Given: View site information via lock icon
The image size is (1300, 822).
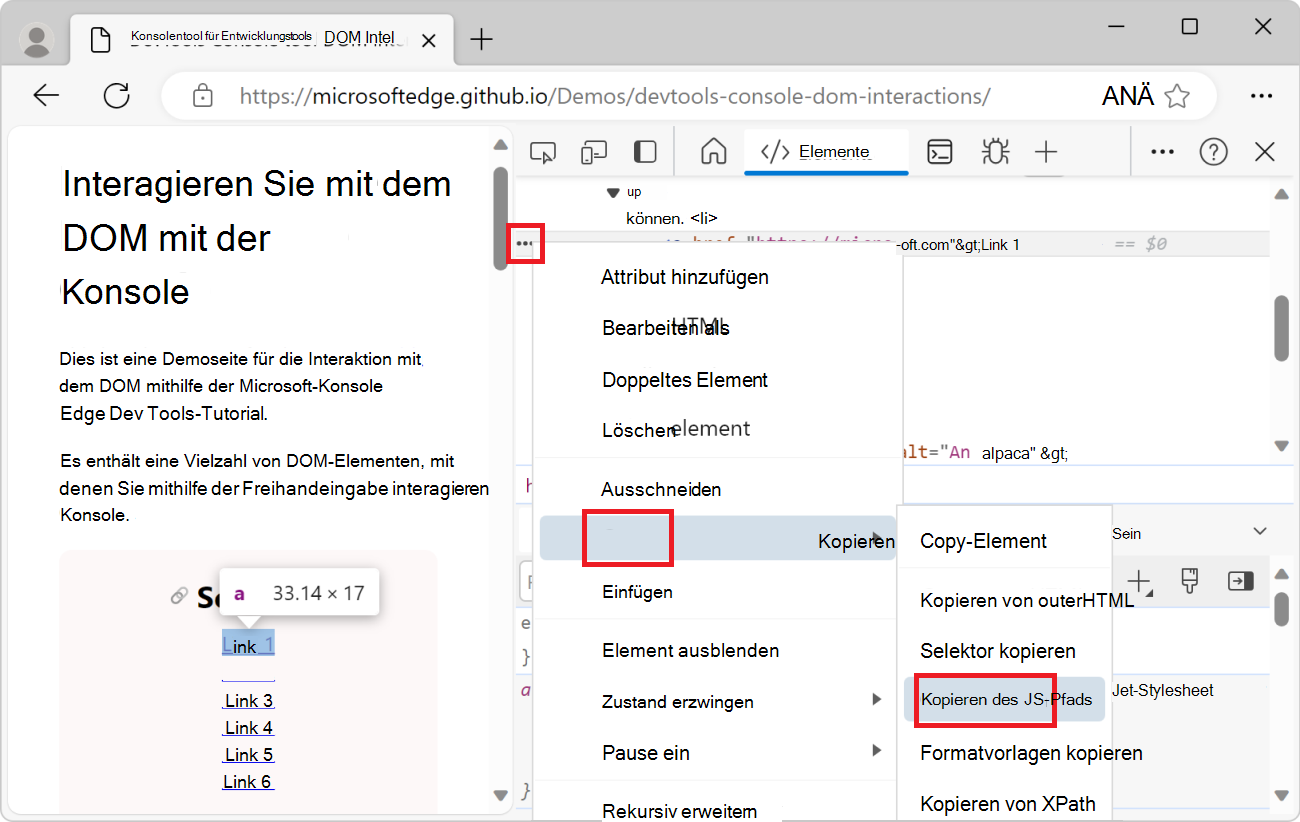Looking at the screenshot, I should 203,96.
